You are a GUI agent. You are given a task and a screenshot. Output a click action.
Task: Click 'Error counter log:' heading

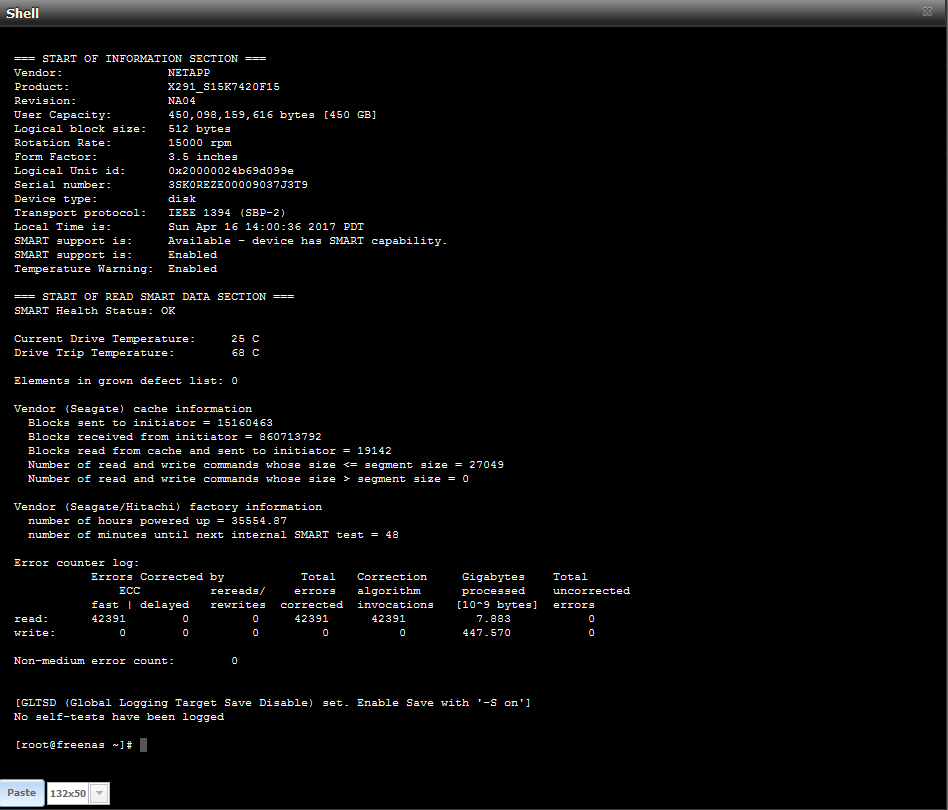coord(76,563)
